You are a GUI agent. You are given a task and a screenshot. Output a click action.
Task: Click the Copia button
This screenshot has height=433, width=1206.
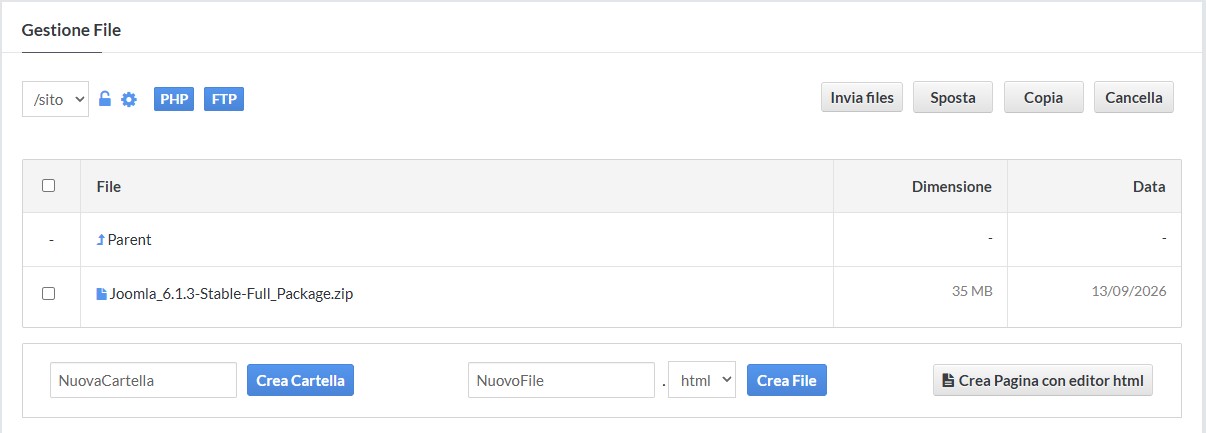(1044, 98)
